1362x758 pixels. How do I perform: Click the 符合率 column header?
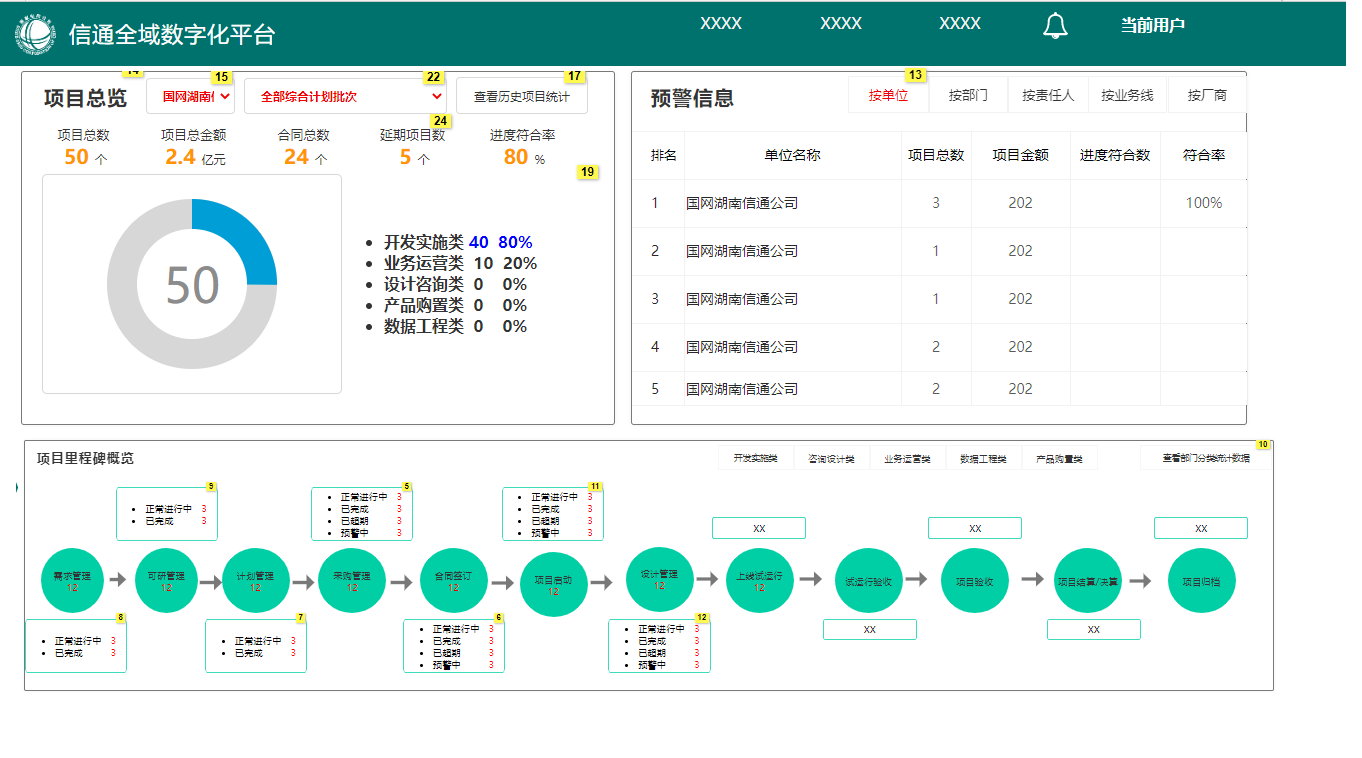[1204, 155]
